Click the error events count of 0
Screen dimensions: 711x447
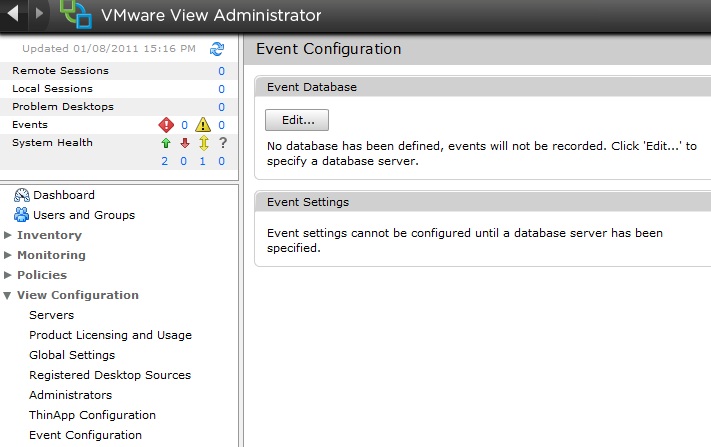point(184,125)
